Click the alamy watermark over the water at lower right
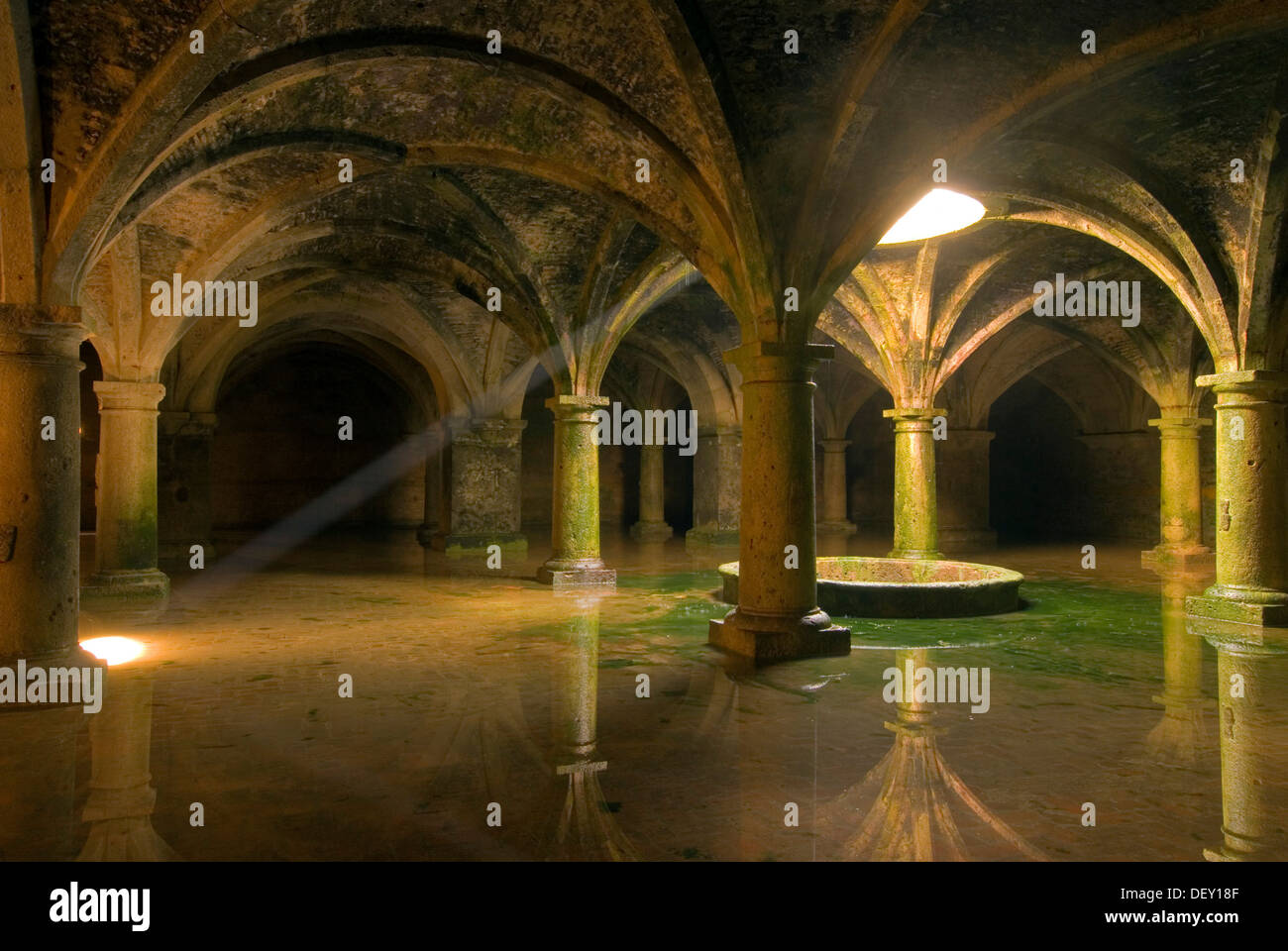 936,685
